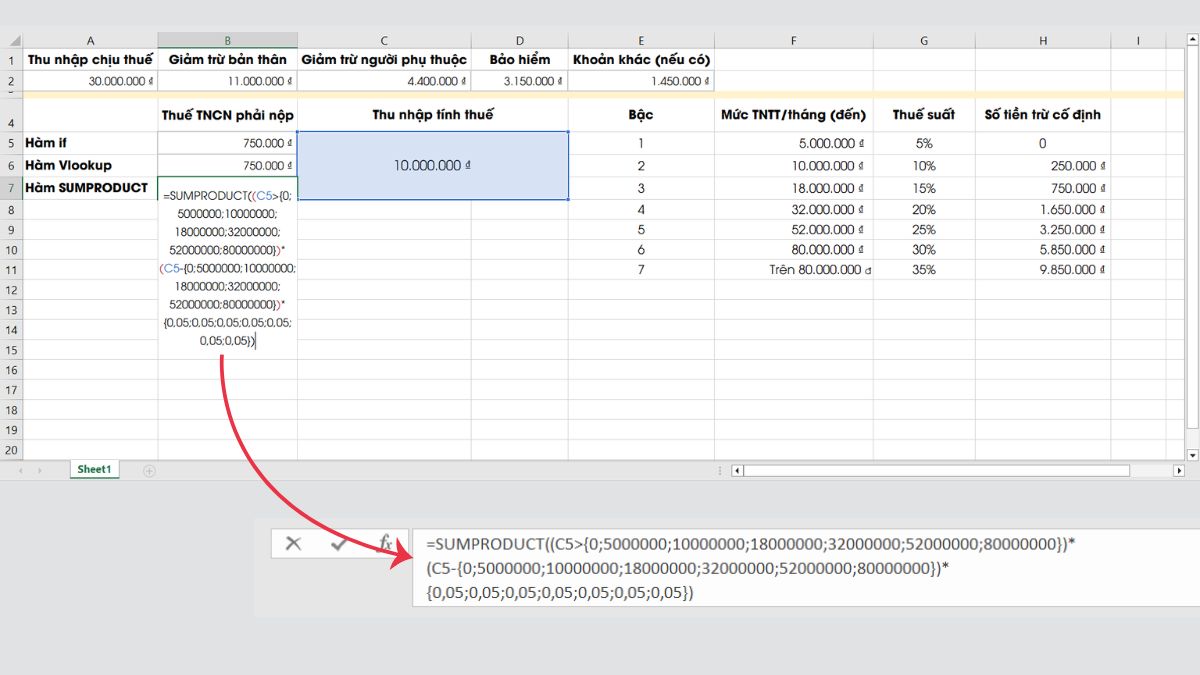Click the vertical scrollbar down arrow
Image resolution: width=1200 pixels, height=675 pixels.
pos(1190,453)
